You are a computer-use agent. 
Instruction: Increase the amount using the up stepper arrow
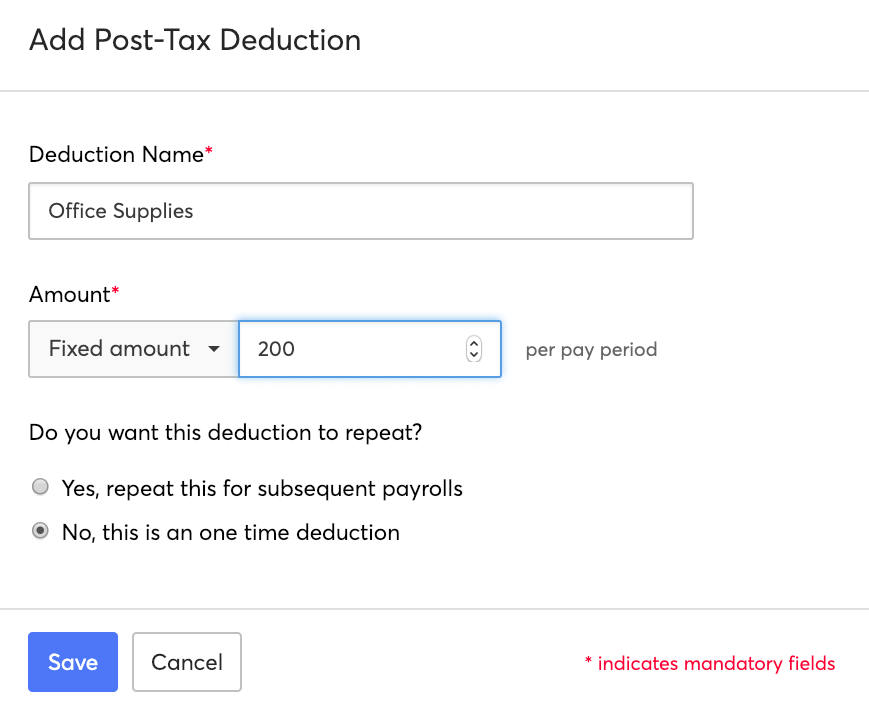pos(474,343)
